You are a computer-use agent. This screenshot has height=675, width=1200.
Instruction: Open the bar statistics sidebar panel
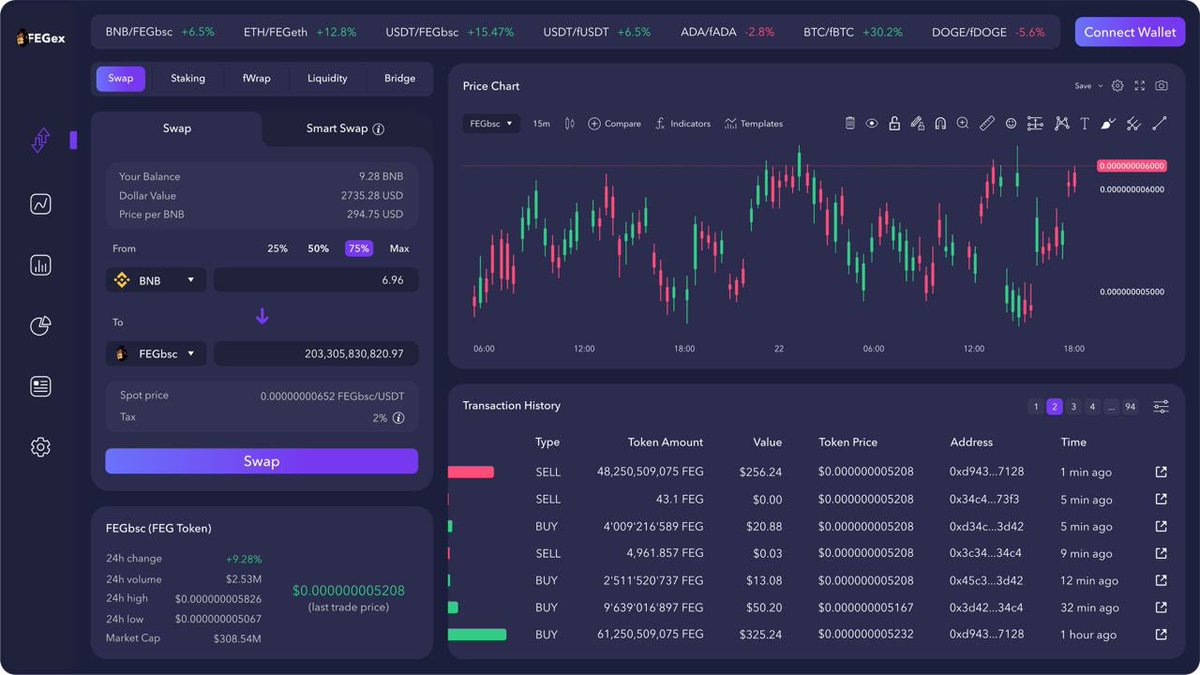pyautogui.click(x=40, y=264)
